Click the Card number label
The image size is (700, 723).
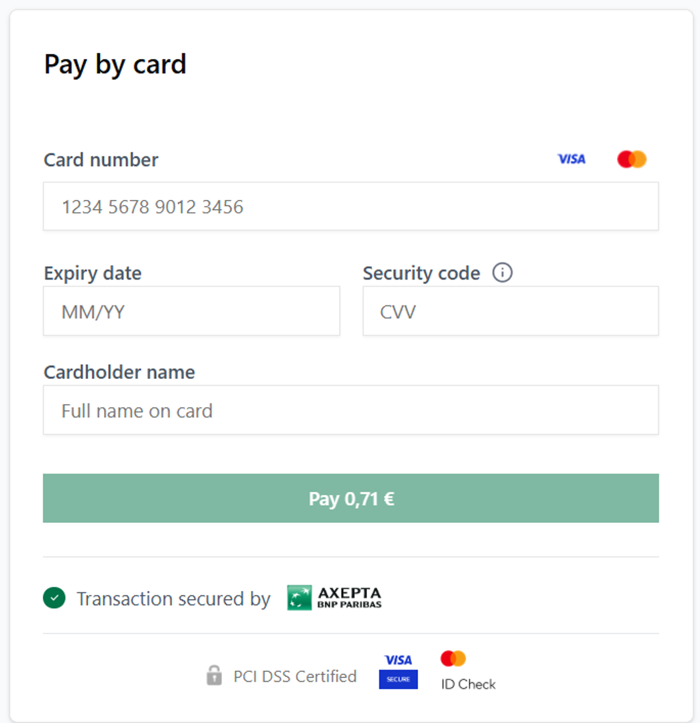tap(101, 160)
